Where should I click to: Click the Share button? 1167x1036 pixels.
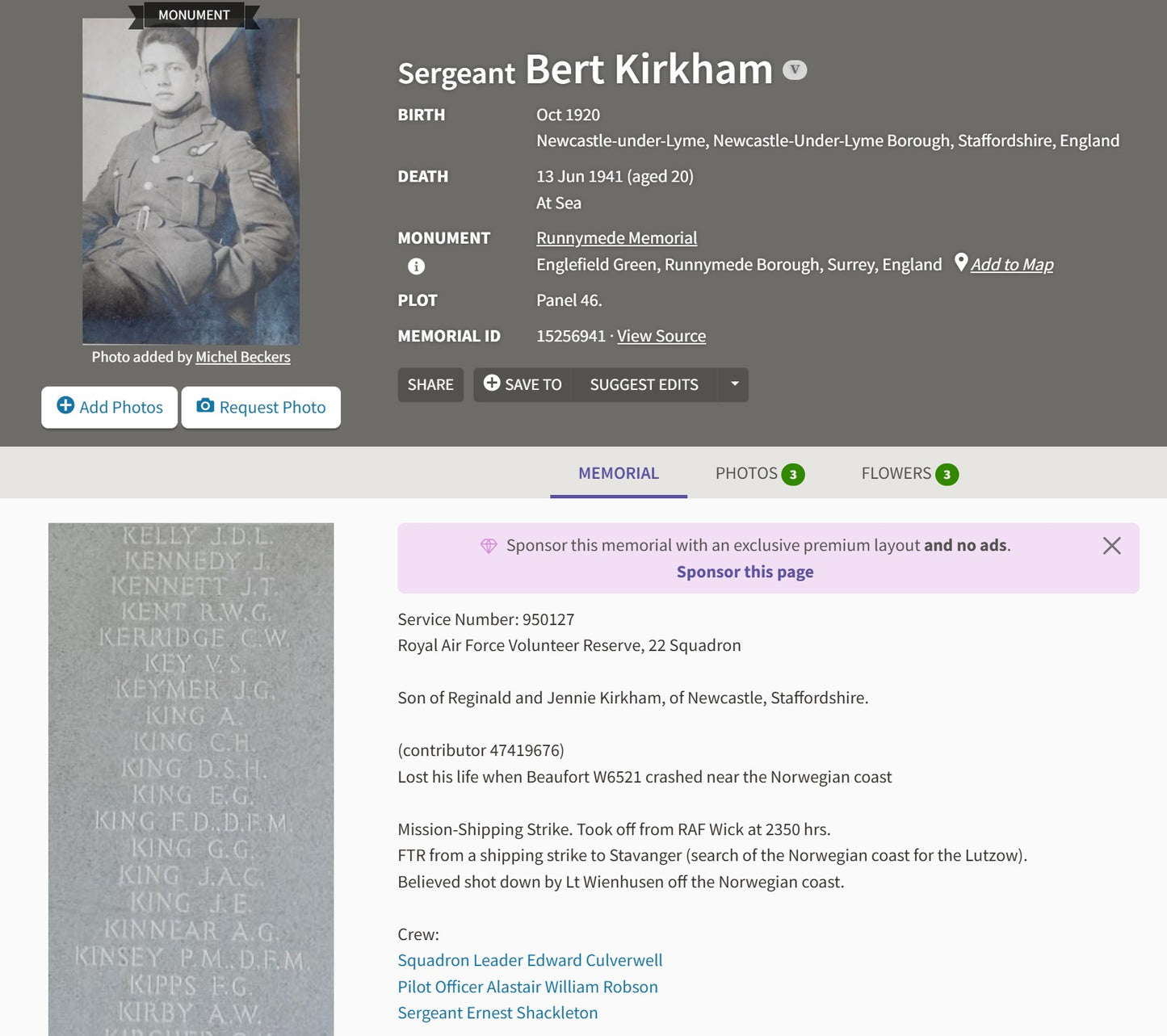pos(430,385)
